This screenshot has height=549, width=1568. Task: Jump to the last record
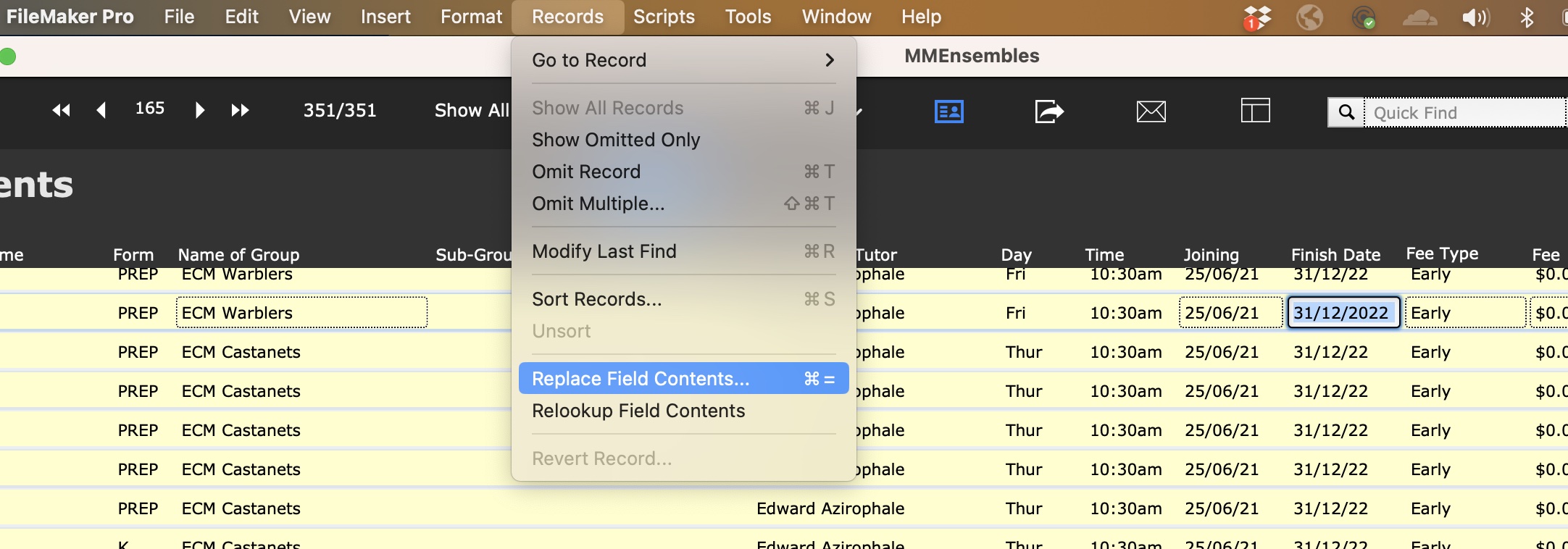pyautogui.click(x=240, y=110)
